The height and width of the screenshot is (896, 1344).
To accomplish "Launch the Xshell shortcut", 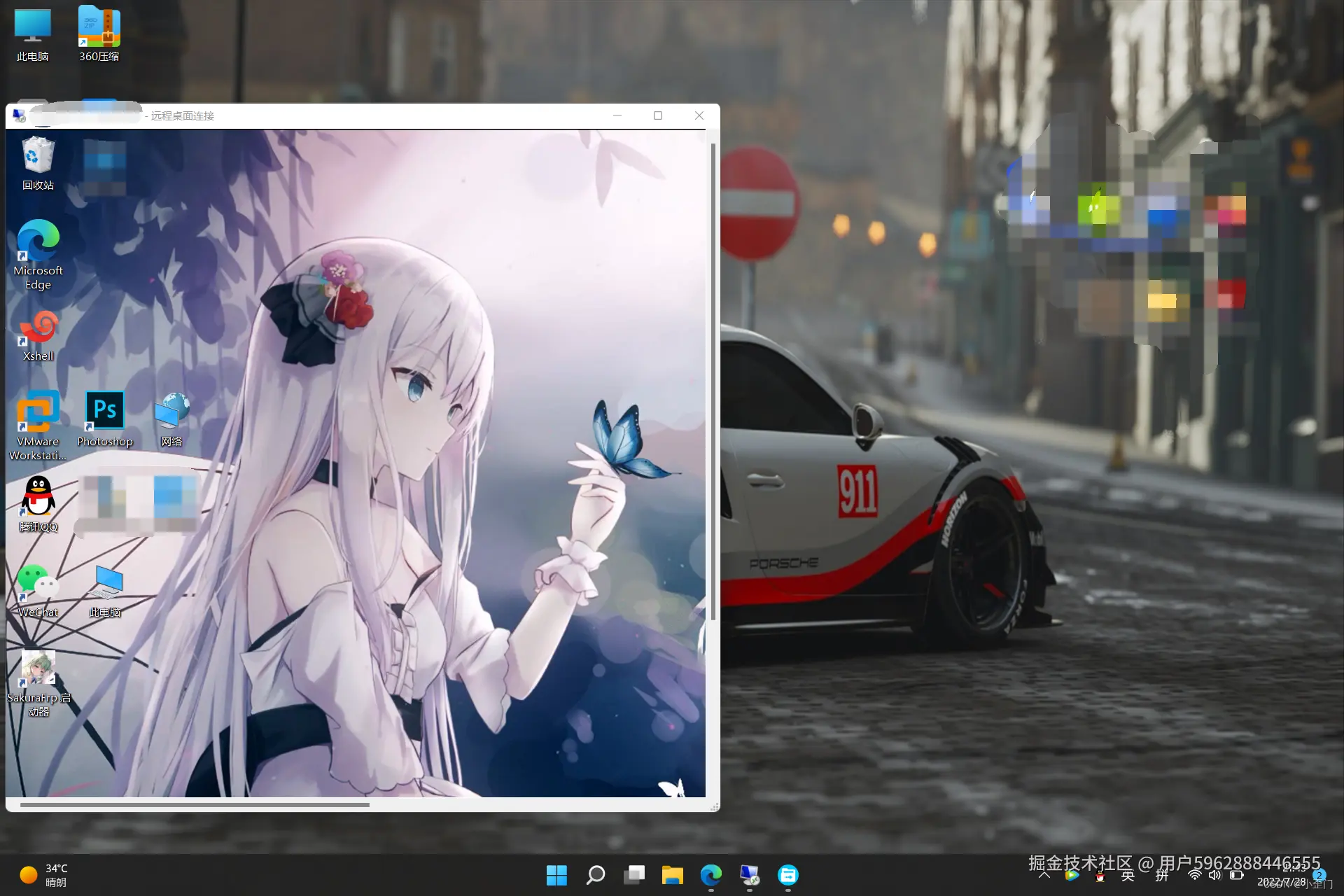I will (x=38, y=328).
